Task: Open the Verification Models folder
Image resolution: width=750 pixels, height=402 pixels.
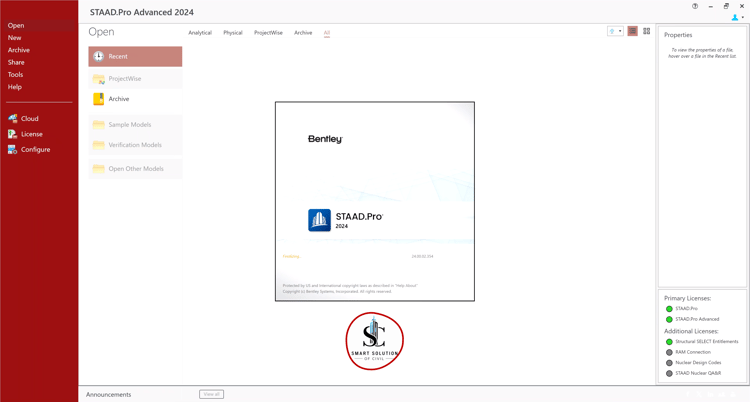Action: 135,145
